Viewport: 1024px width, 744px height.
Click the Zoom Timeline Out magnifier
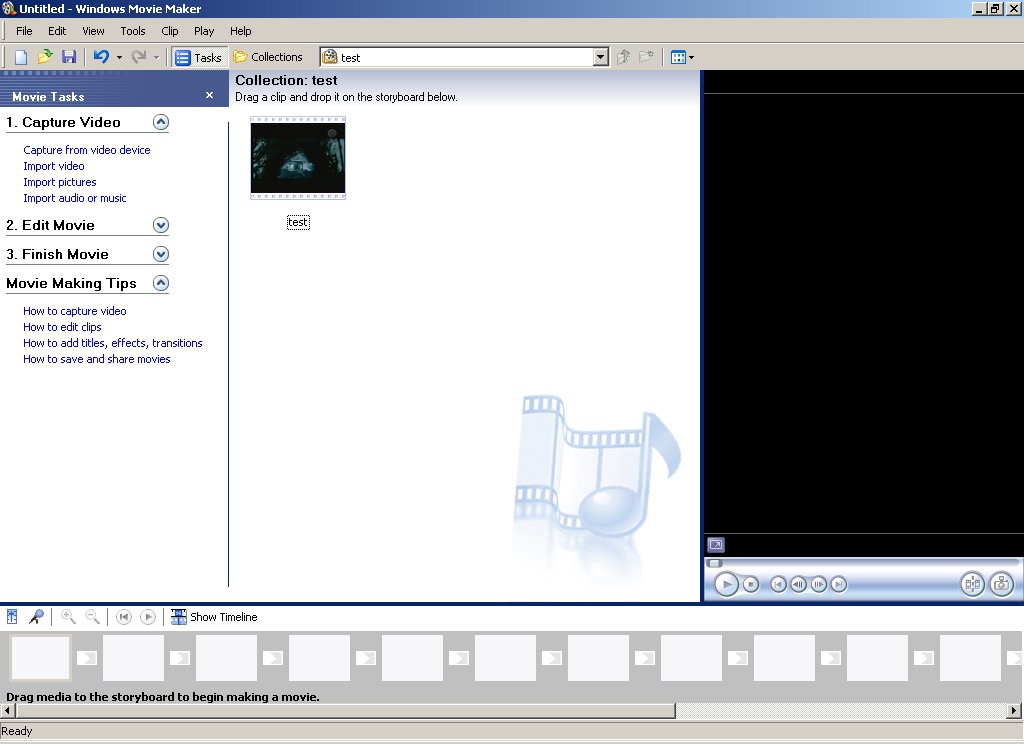[x=93, y=617]
